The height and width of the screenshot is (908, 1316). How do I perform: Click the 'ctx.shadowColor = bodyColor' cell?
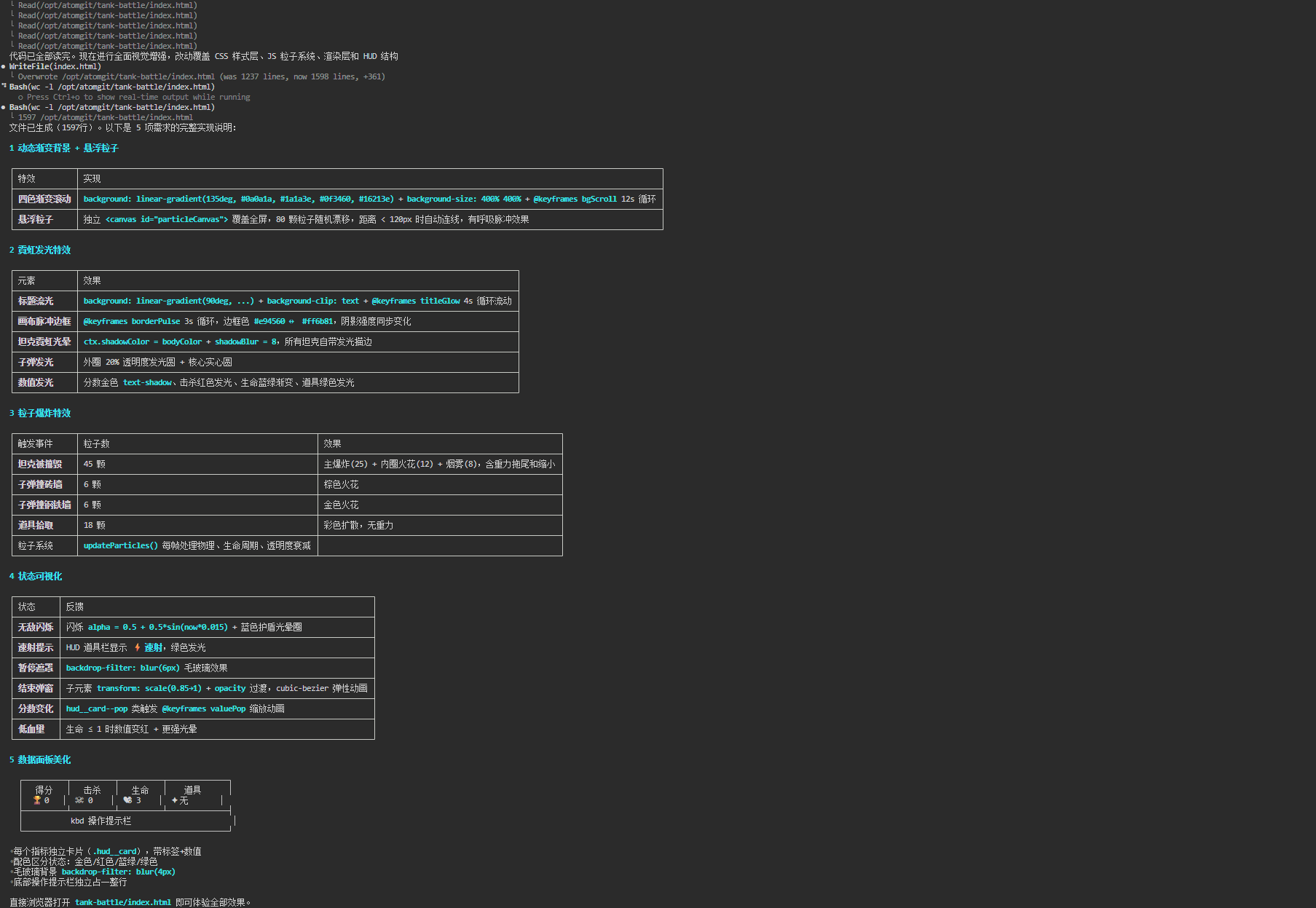(298, 342)
